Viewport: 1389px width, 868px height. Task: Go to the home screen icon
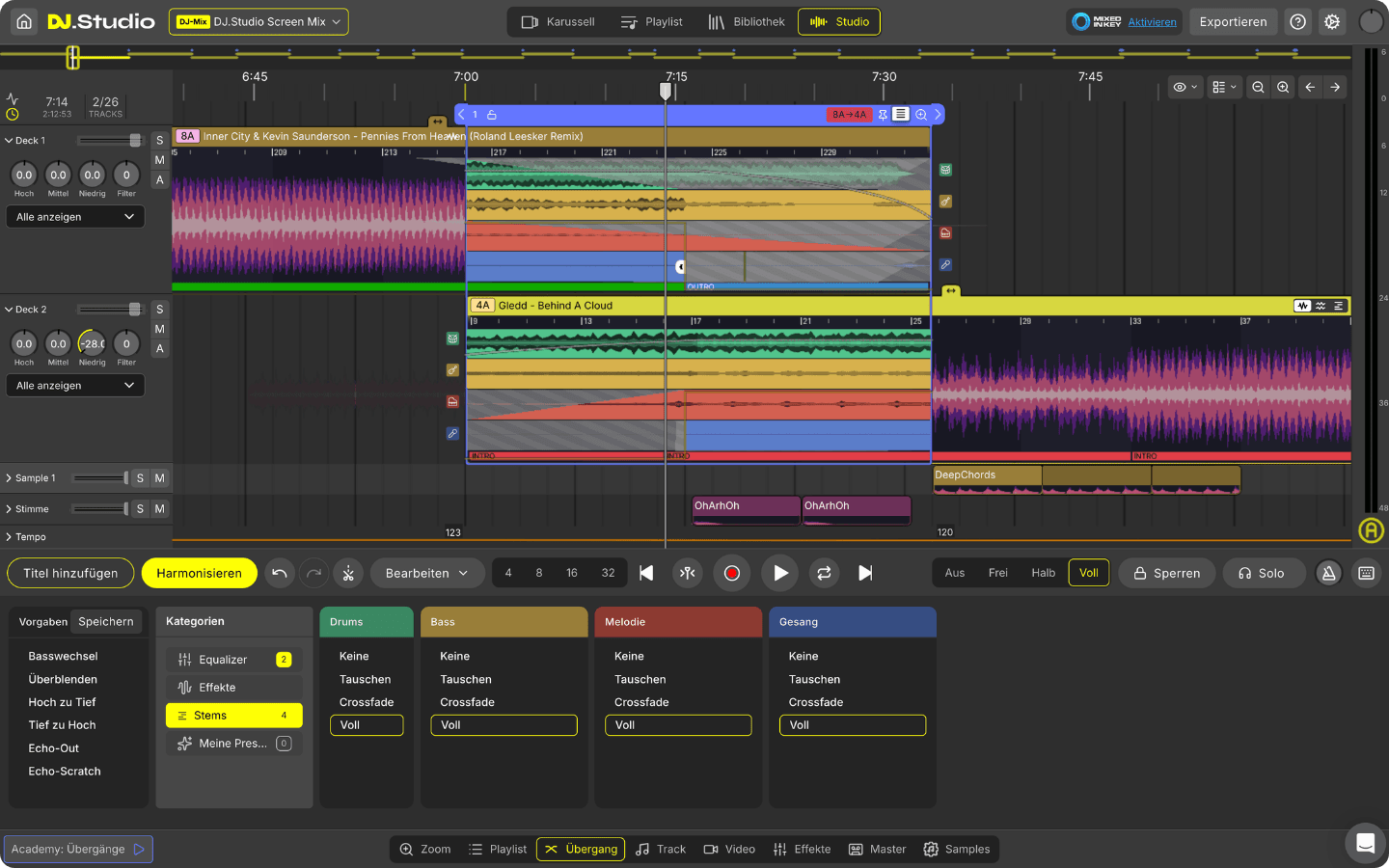point(24,21)
